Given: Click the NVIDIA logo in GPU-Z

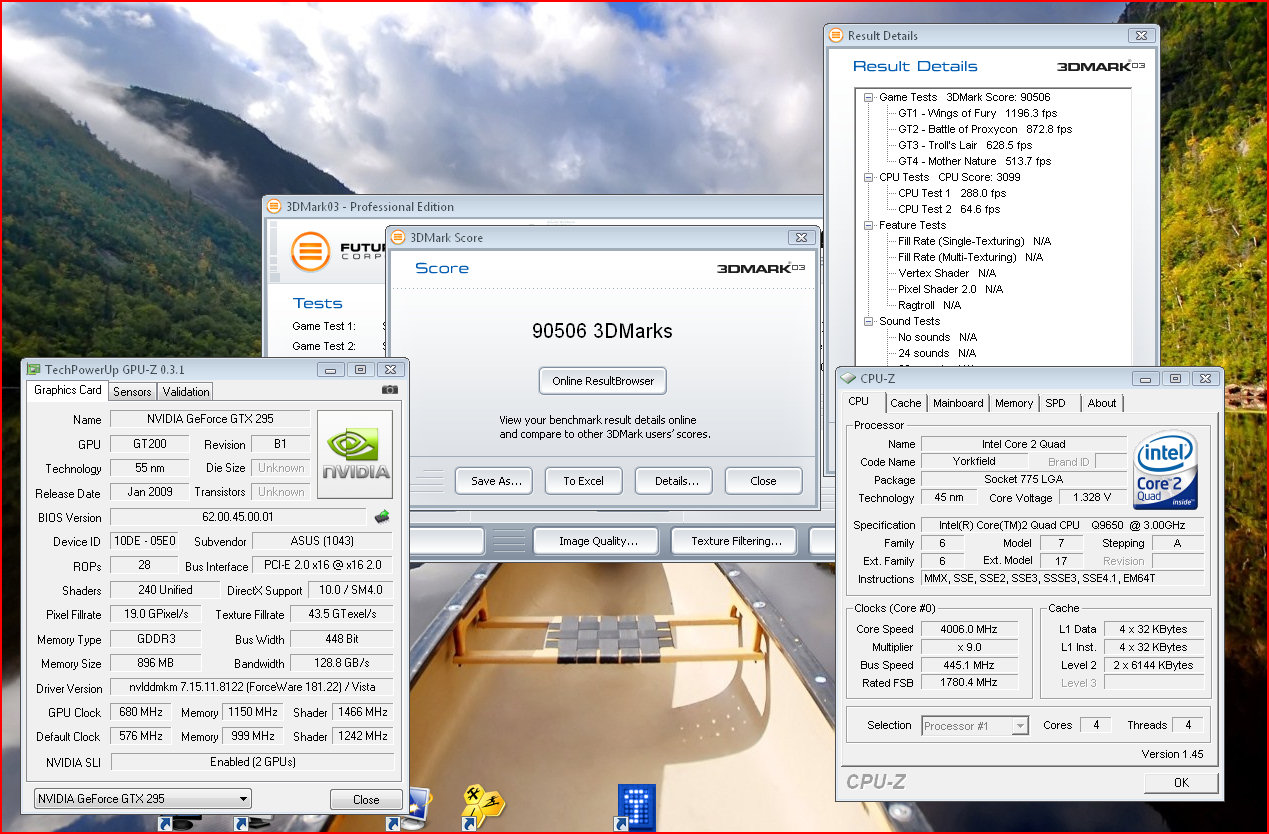Looking at the screenshot, I should (354, 454).
